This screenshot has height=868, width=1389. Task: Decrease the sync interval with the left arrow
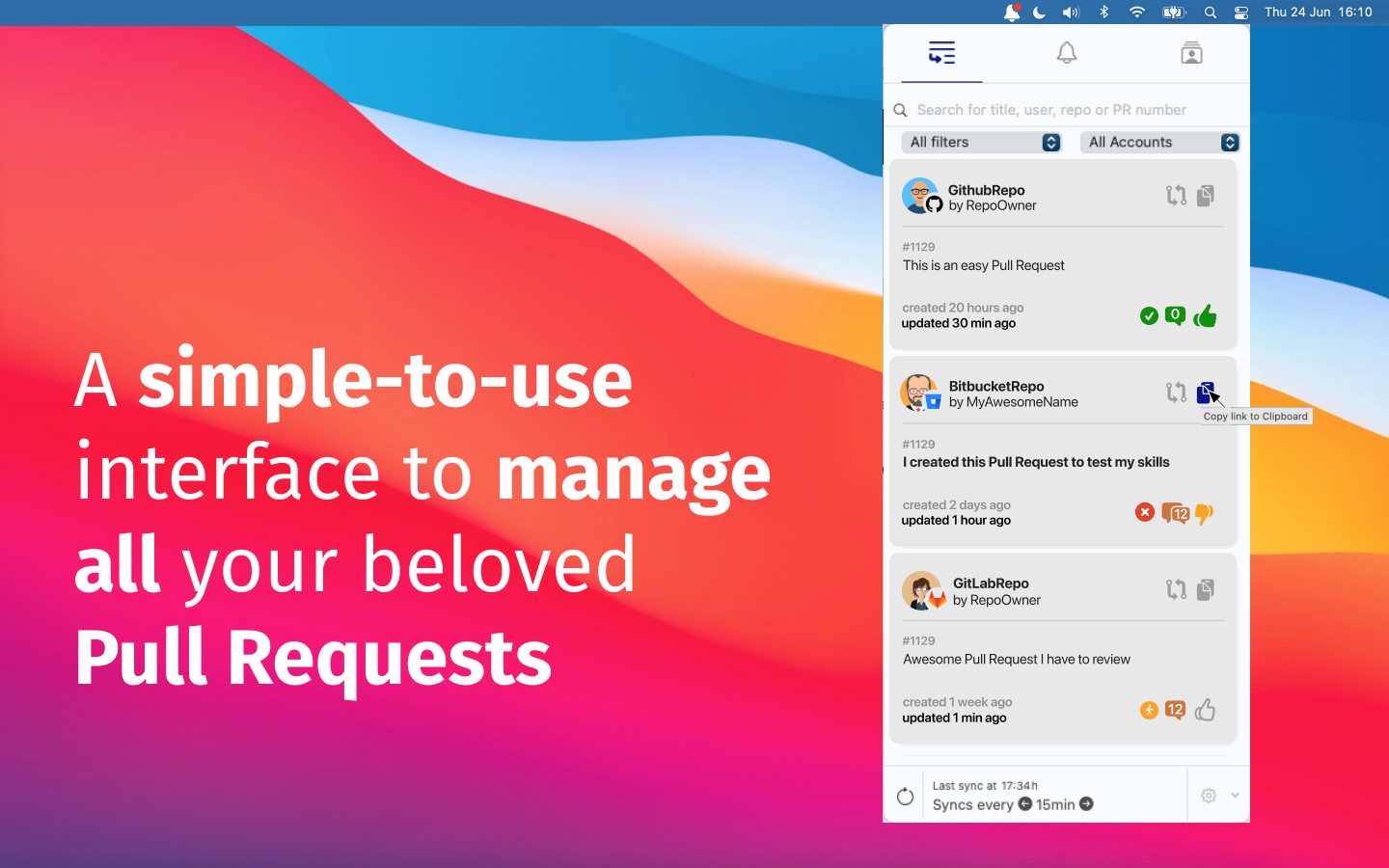(1024, 803)
